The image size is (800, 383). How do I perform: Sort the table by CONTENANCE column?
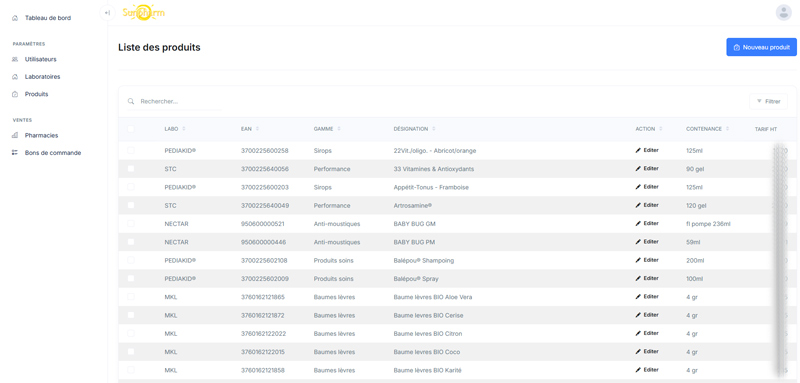[x=708, y=129]
